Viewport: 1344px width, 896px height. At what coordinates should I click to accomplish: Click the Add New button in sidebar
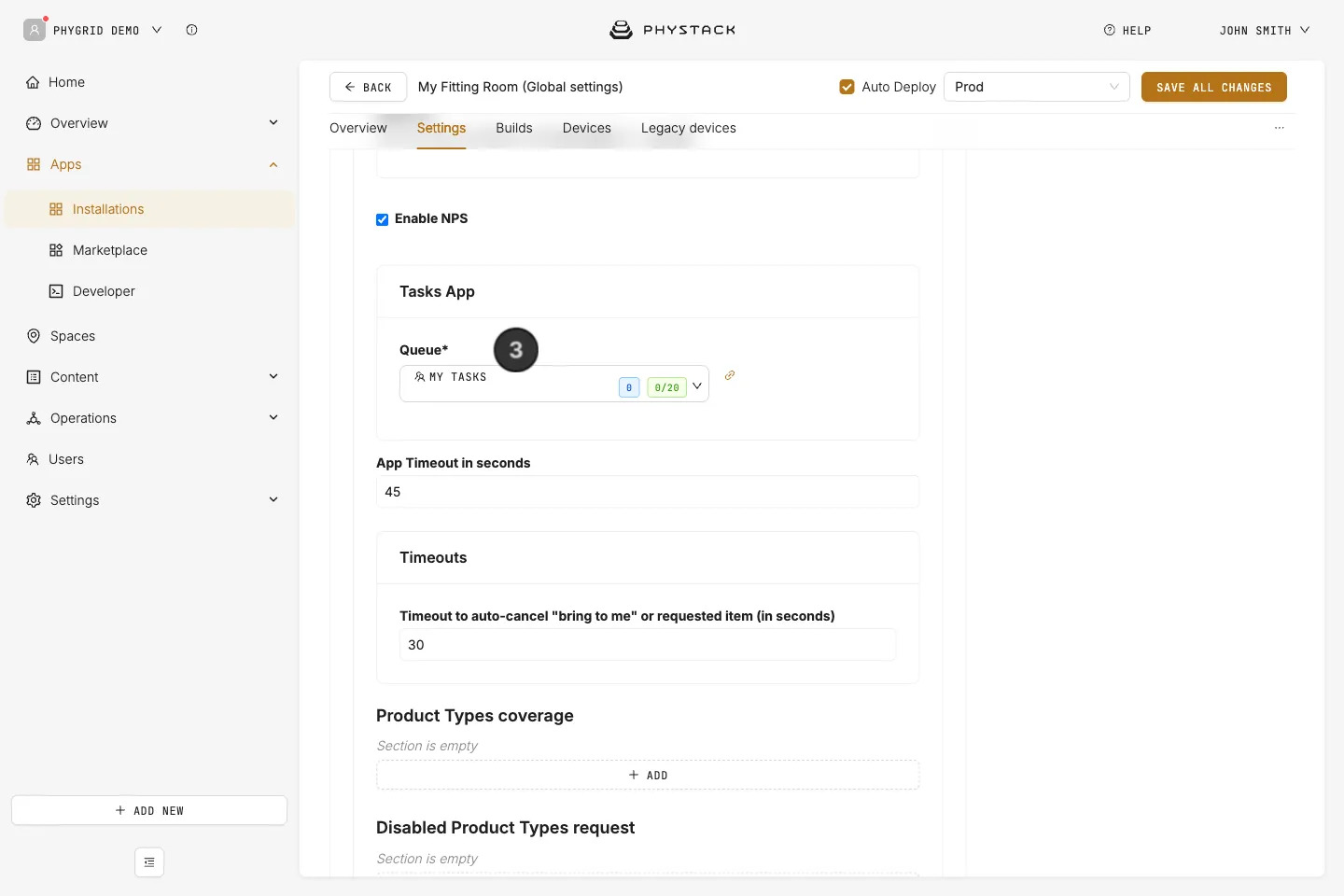click(149, 810)
